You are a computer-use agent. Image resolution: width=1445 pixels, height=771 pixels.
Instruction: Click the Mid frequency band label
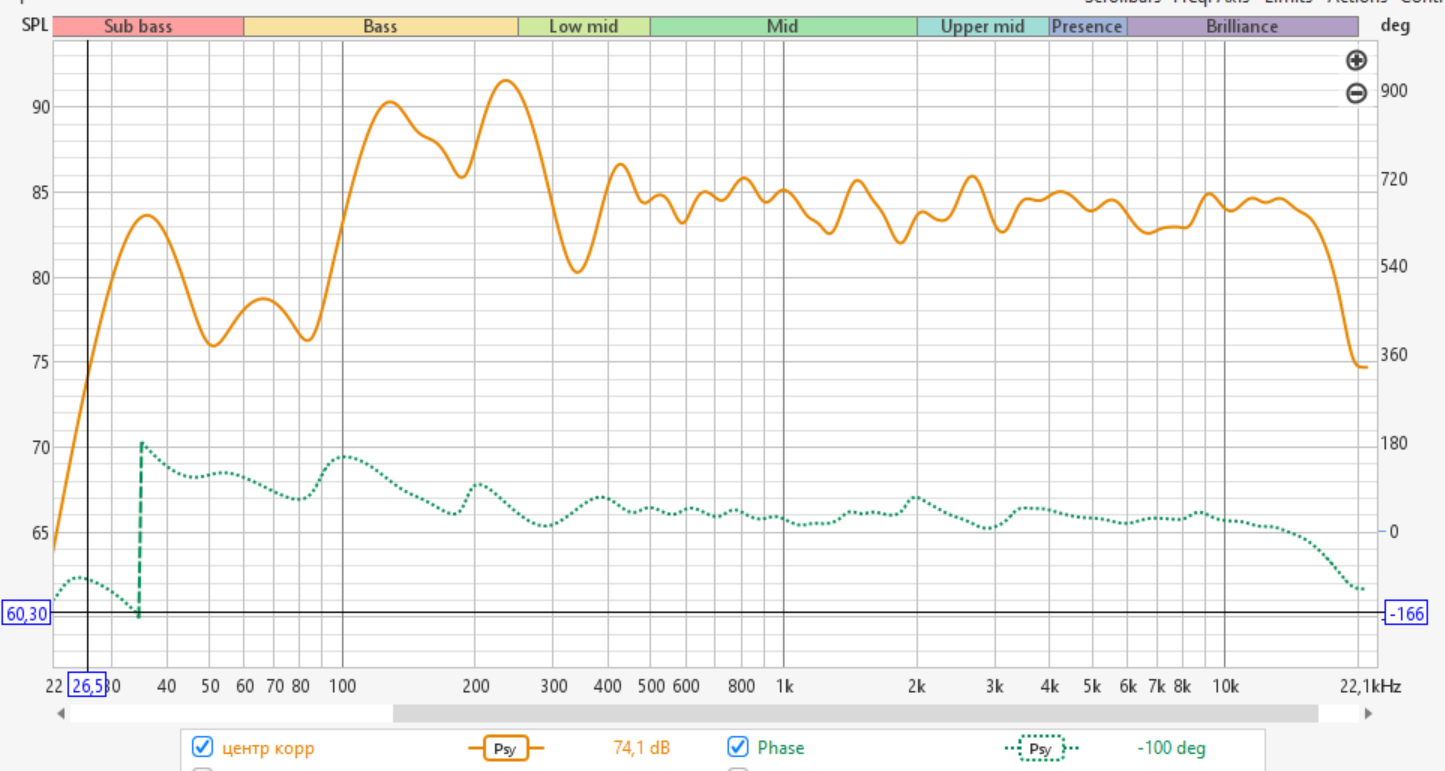(x=782, y=27)
